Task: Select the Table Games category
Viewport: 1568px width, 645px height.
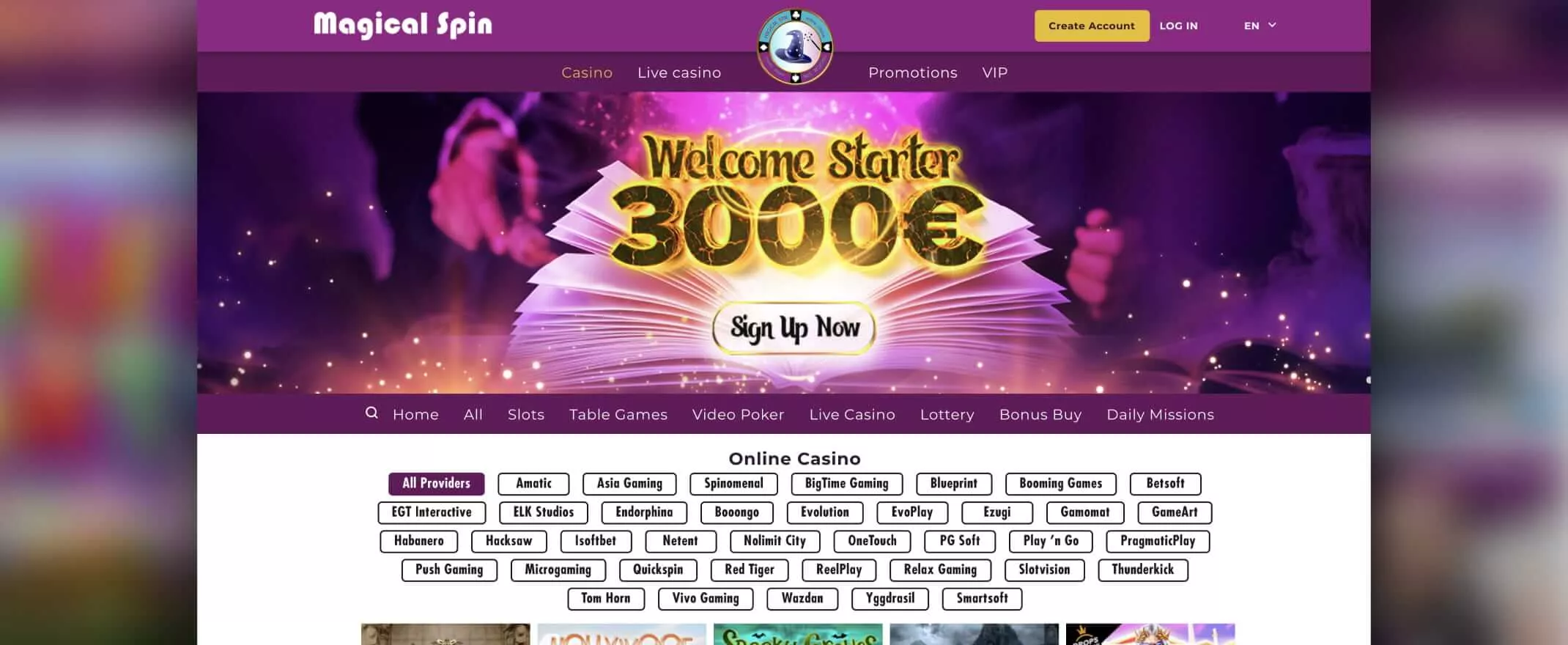Action: [x=618, y=415]
